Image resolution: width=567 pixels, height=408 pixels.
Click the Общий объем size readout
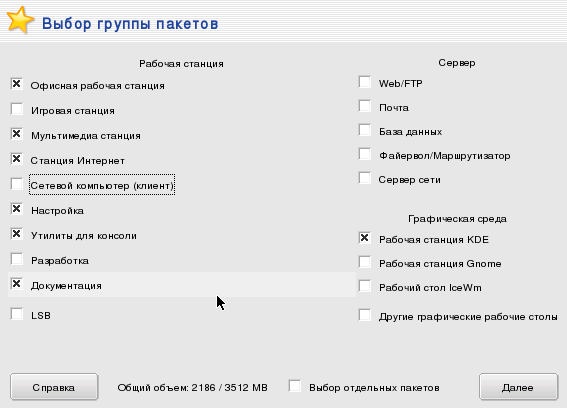[x=192, y=388]
